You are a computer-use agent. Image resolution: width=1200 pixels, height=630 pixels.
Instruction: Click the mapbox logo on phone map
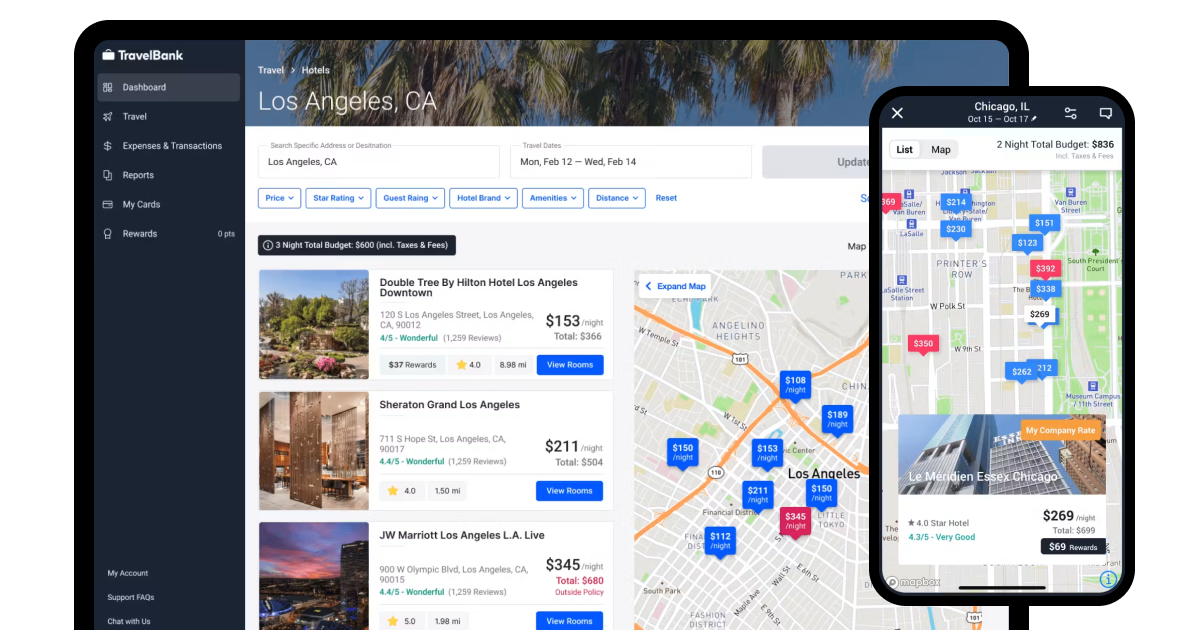point(912,581)
